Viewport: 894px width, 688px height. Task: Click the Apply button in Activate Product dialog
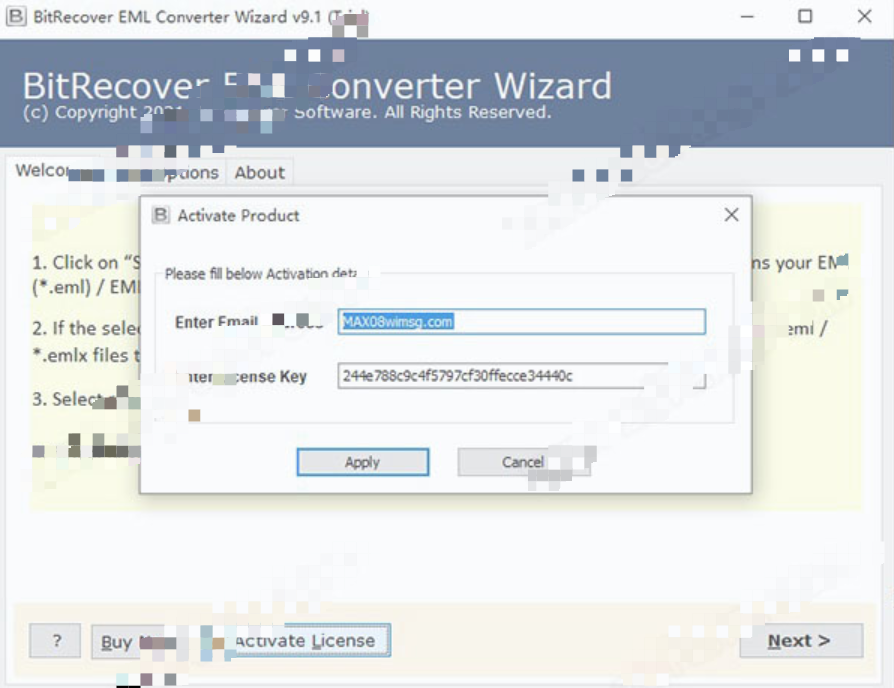[x=363, y=462]
